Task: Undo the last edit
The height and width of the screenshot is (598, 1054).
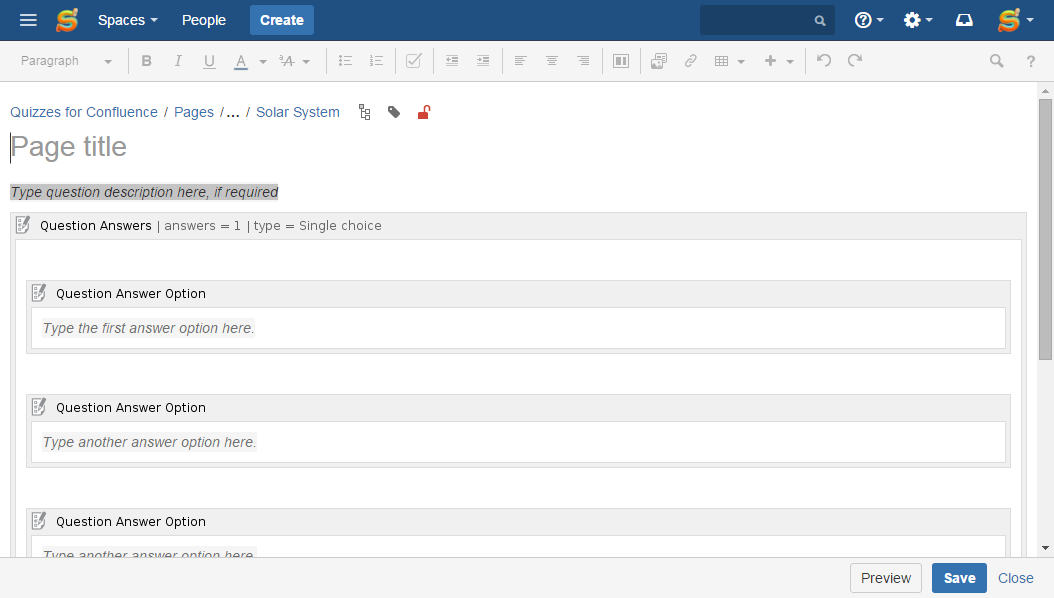Action: [823, 61]
